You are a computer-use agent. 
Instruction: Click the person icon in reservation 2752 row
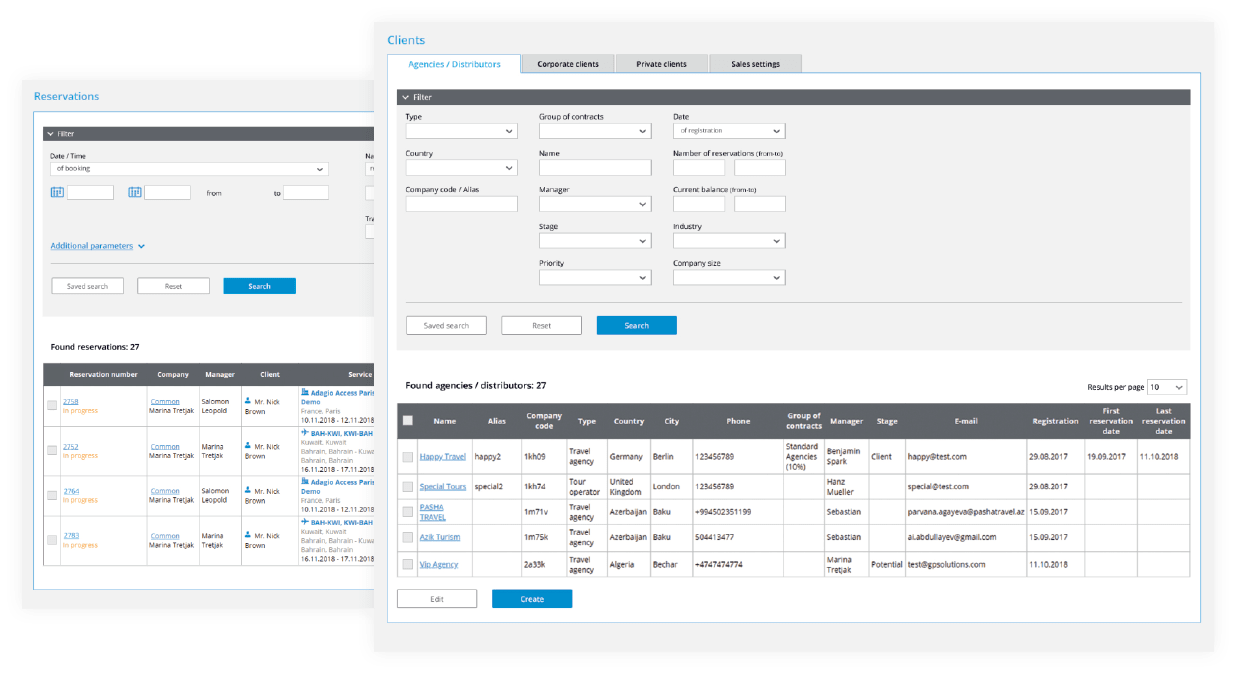pyautogui.click(x=247, y=446)
